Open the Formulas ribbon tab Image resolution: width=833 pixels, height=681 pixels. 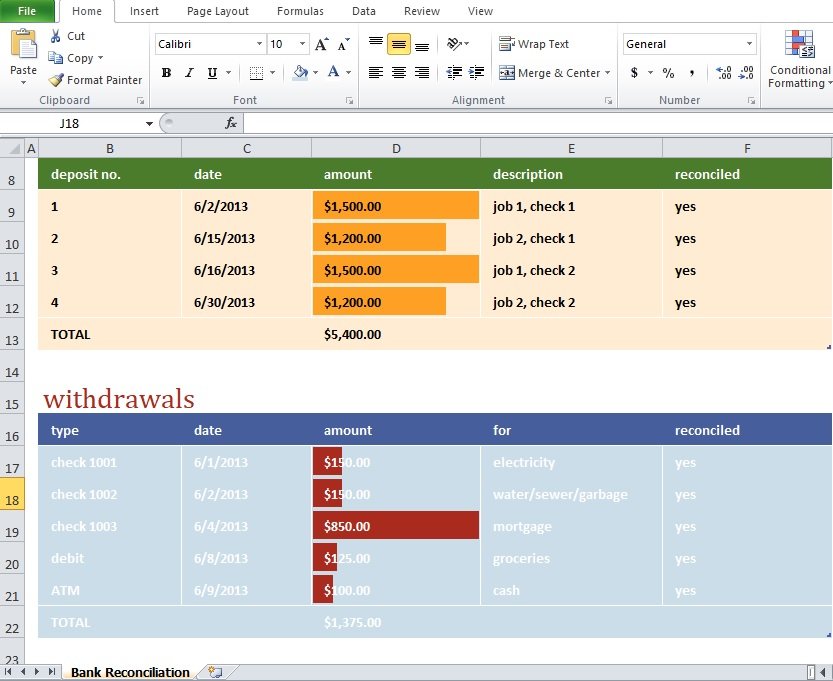point(300,11)
